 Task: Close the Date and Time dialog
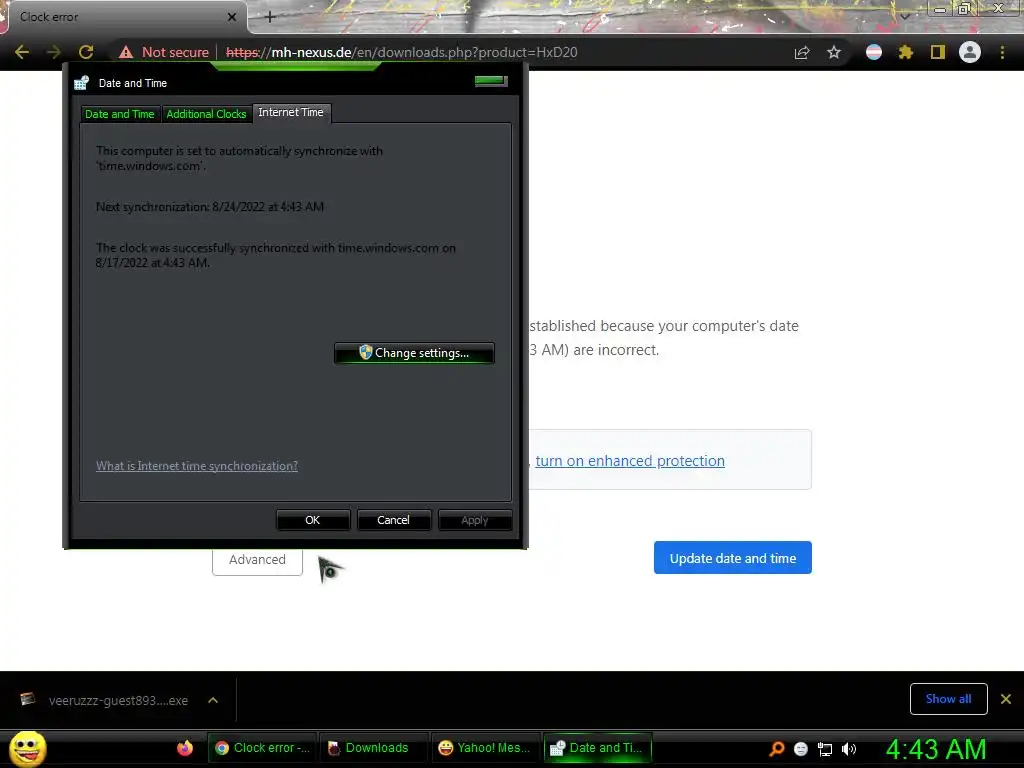[x=491, y=81]
